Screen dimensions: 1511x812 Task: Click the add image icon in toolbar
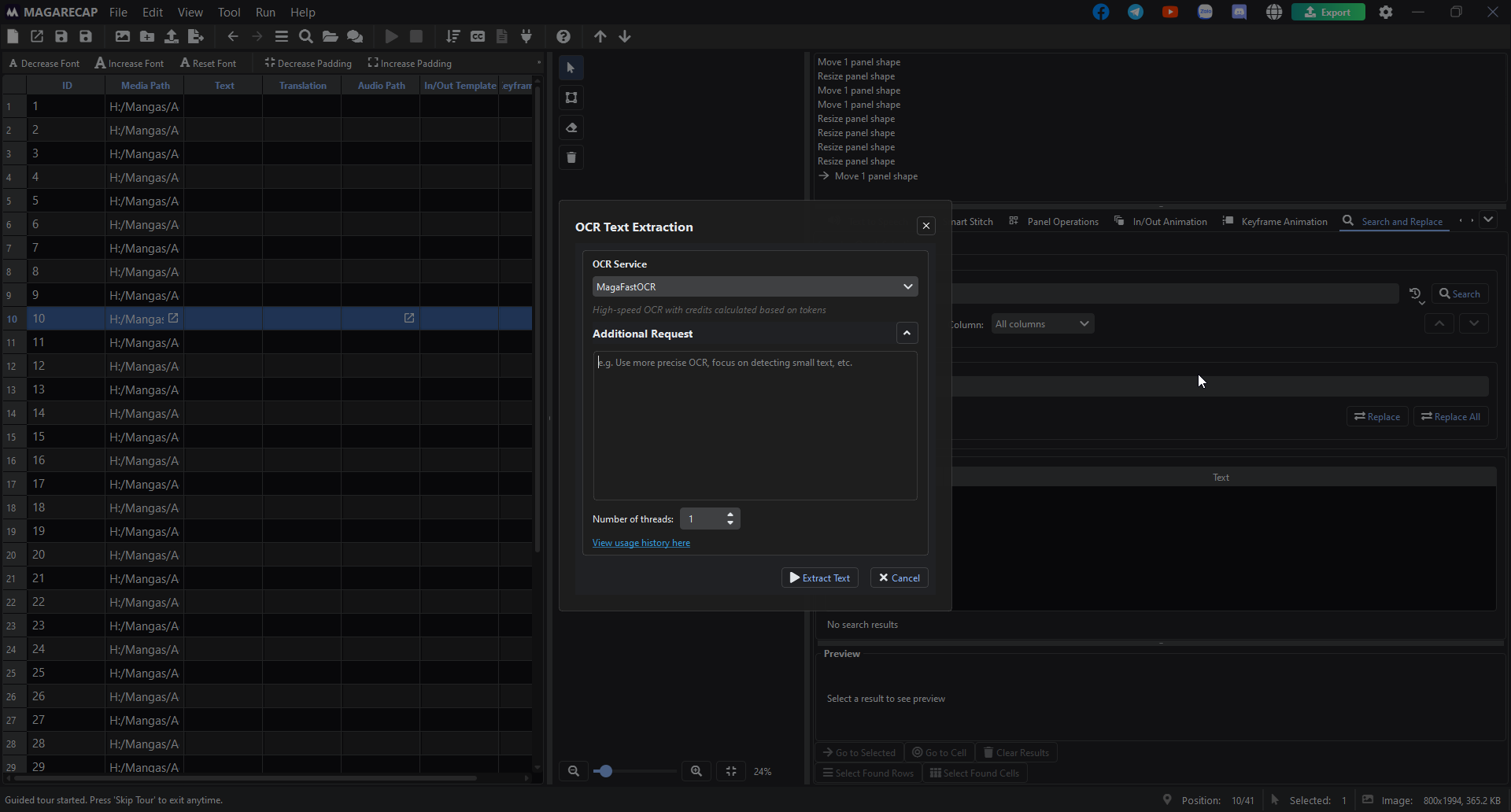click(122, 36)
